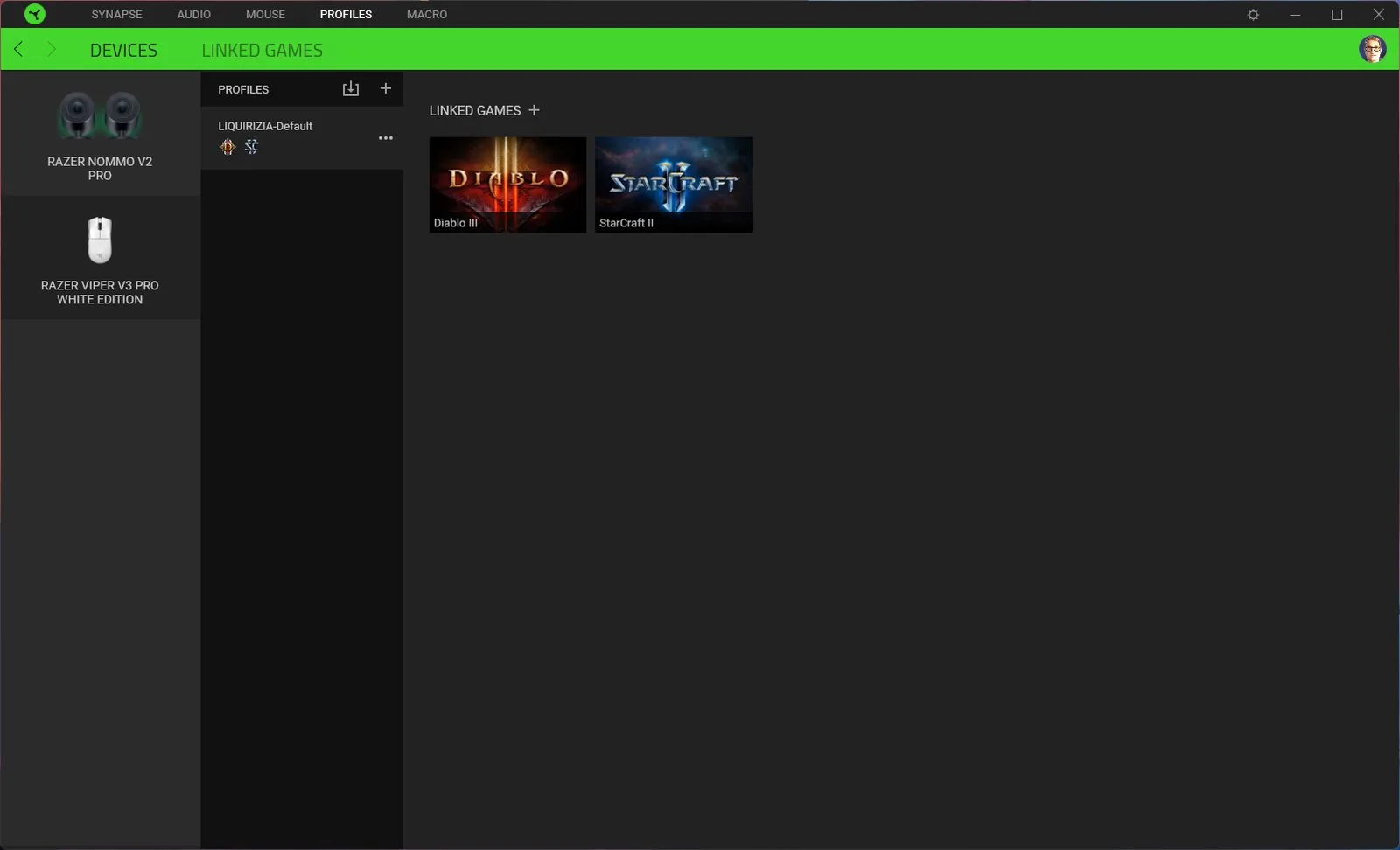The height and width of the screenshot is (850, 1400).
Task: Select the LIQUIRIZIA-Default profile name
Action: [265, 126]
